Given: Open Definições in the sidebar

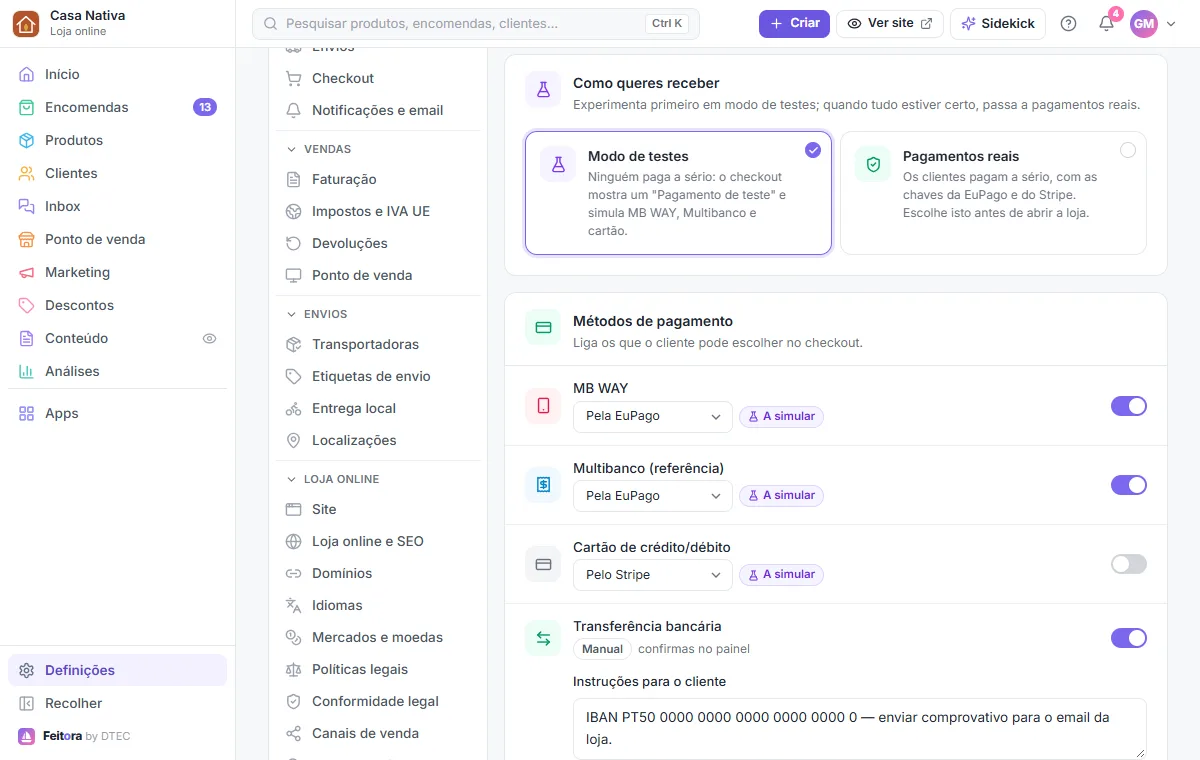Looking at the screenshot, I should point(117,670).
